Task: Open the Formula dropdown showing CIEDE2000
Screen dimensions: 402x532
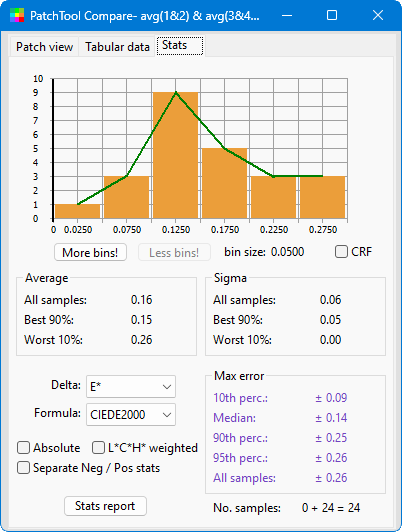Action: pyautogui.click(x=131, y=414)
